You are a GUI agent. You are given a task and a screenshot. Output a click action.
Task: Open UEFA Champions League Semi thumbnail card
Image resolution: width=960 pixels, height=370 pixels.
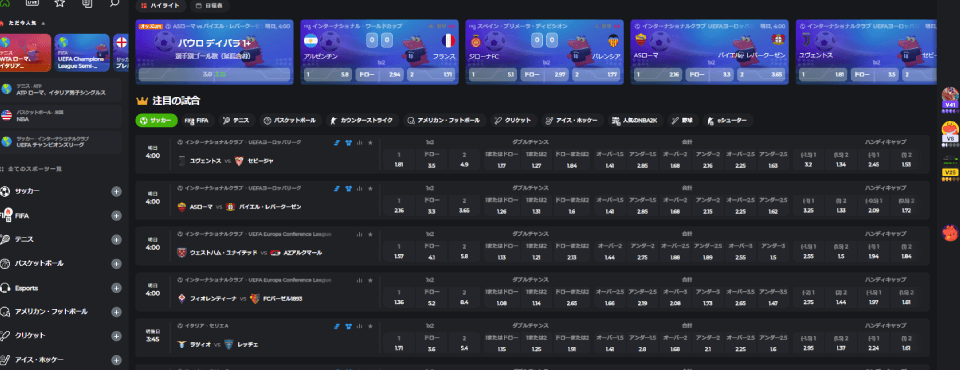click(x=82, y=53)
